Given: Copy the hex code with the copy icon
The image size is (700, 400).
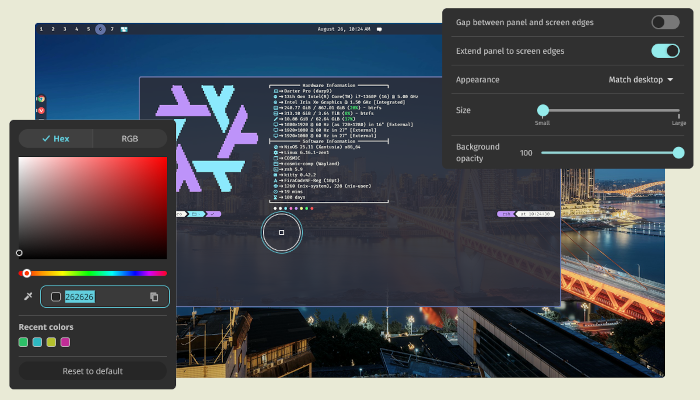Looking at the screenshot, I should click(154, 296).
